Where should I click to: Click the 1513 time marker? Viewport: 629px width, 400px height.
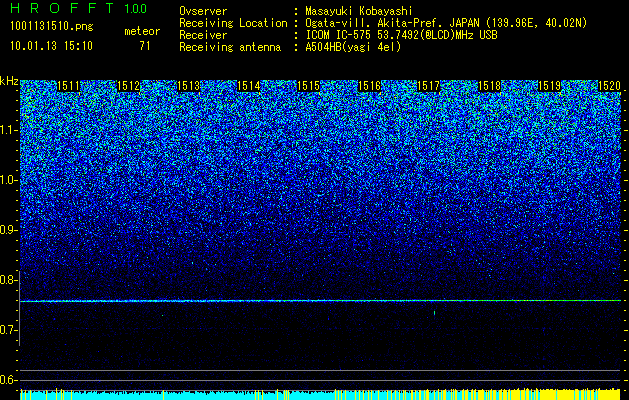(x=189, y=86)
